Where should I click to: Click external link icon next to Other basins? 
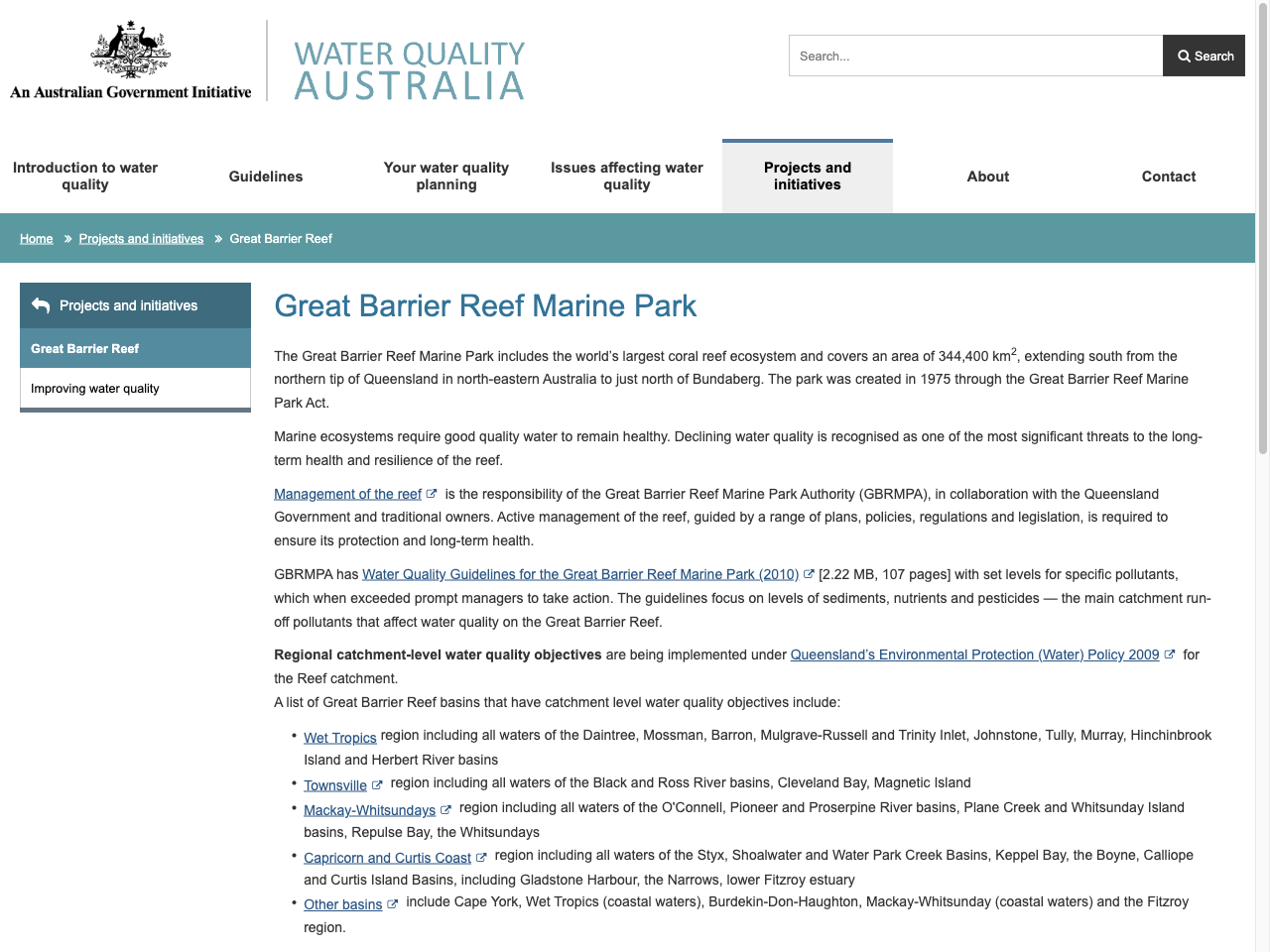393,904
